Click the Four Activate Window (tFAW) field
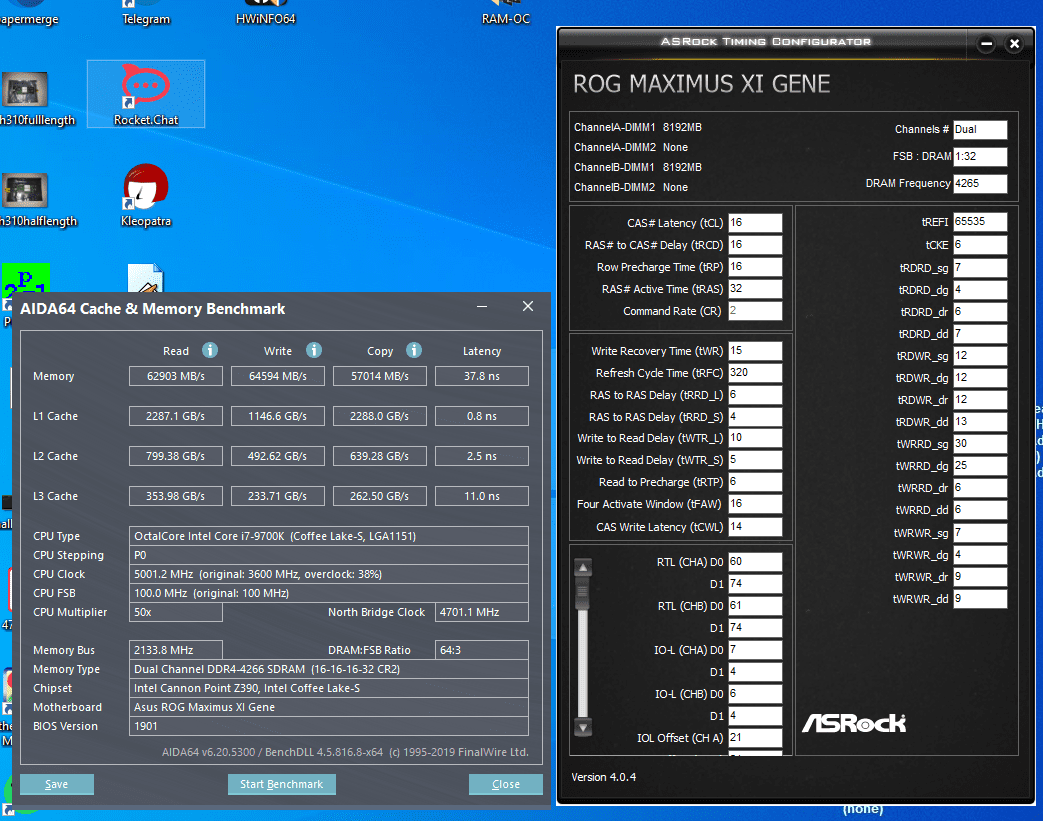This screenshot has width=1043, height=821. pos(755,504)
